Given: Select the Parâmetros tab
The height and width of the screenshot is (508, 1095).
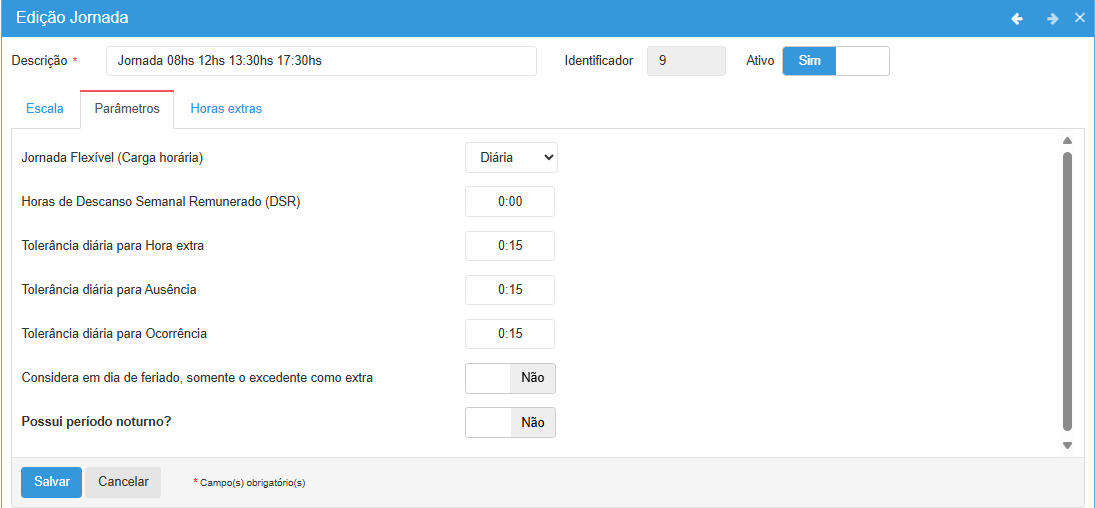Looking at the screenshot, I should 127,109.
